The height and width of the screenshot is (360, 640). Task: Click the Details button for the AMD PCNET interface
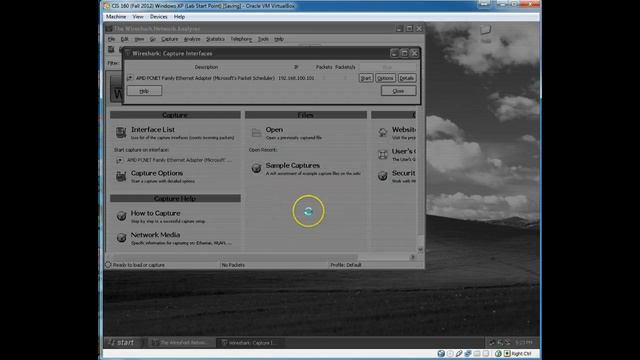(x=407, y=78)
